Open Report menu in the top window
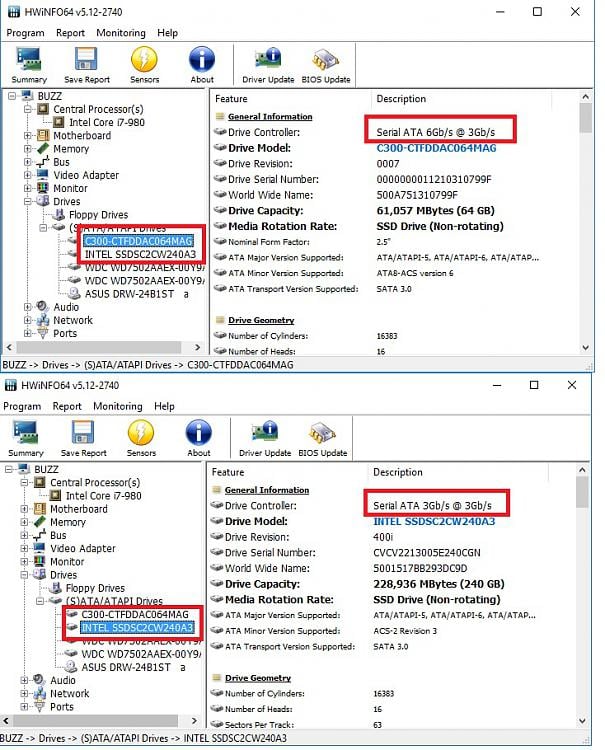605x750 pixels. pos(70,33)
